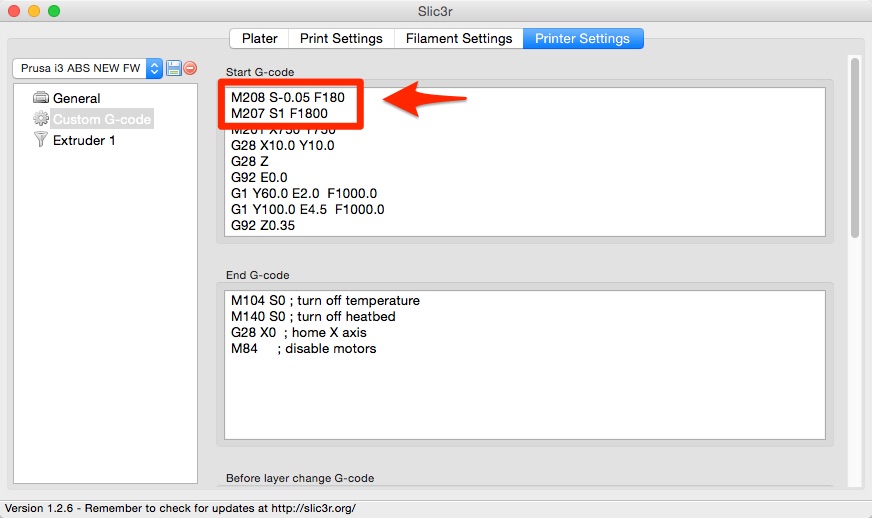Switch to the Filament Settings tab

pyautogui.click(x=458, y=38)
